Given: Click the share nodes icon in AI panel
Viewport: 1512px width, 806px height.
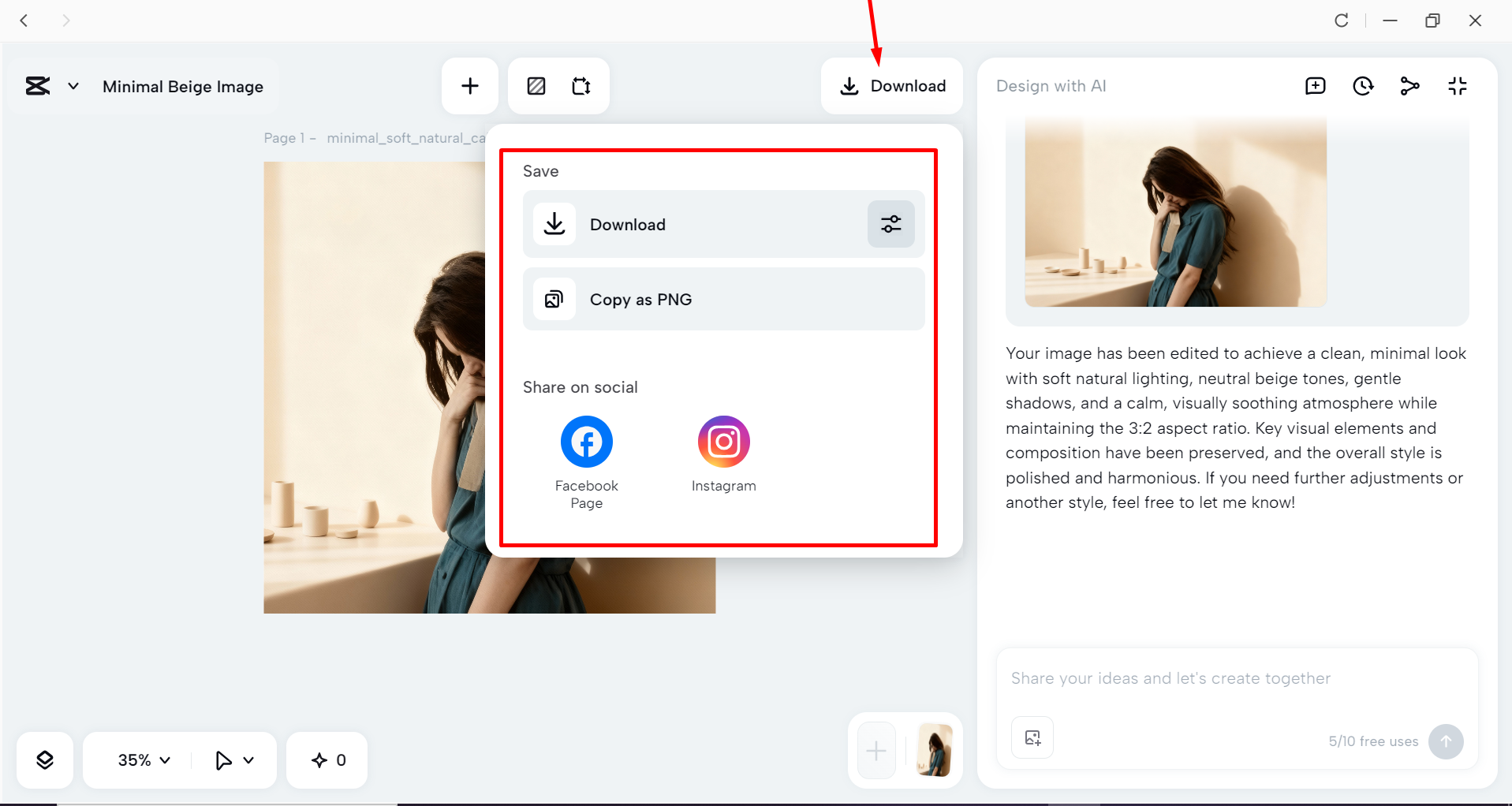Looking at the screenshot, I should [1410, 86].
